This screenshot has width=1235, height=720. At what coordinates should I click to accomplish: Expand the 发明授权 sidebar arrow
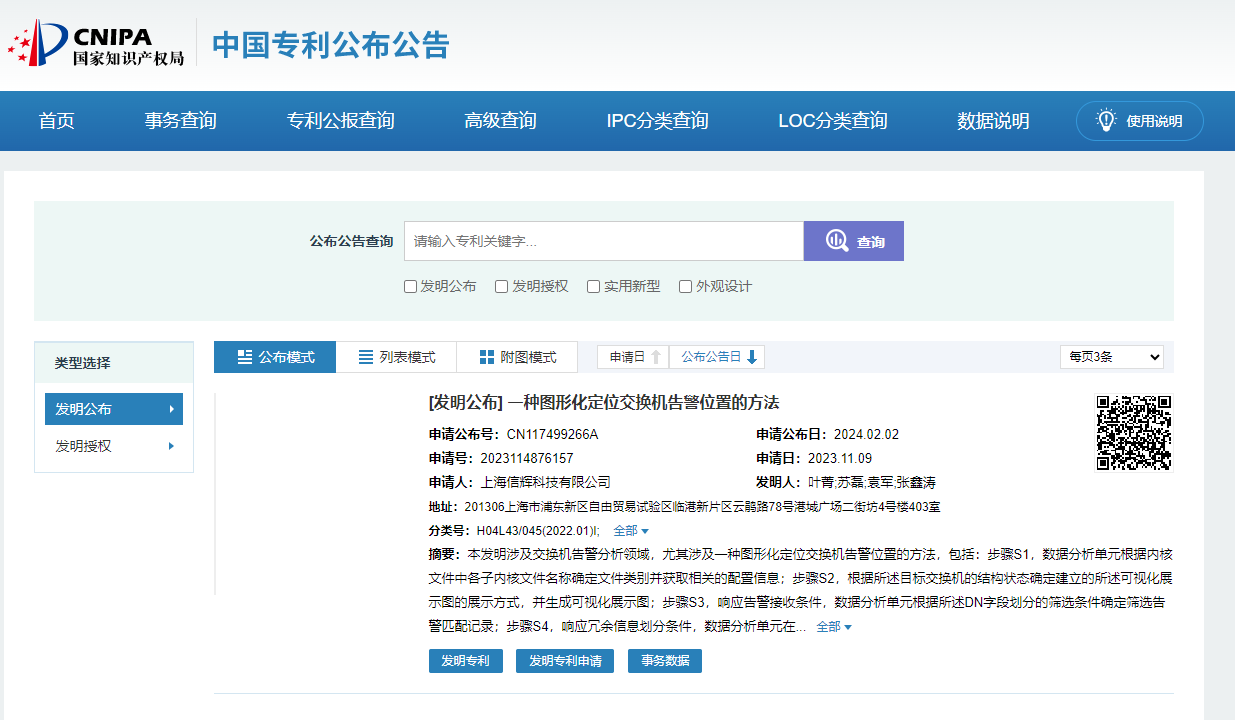[x=171, y=446]
